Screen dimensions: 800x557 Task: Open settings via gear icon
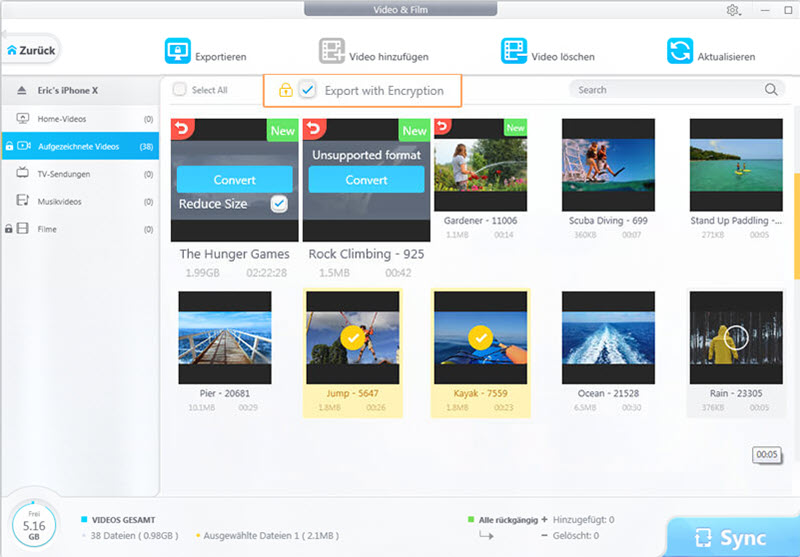pyautogui.click(x=732, y=10)
